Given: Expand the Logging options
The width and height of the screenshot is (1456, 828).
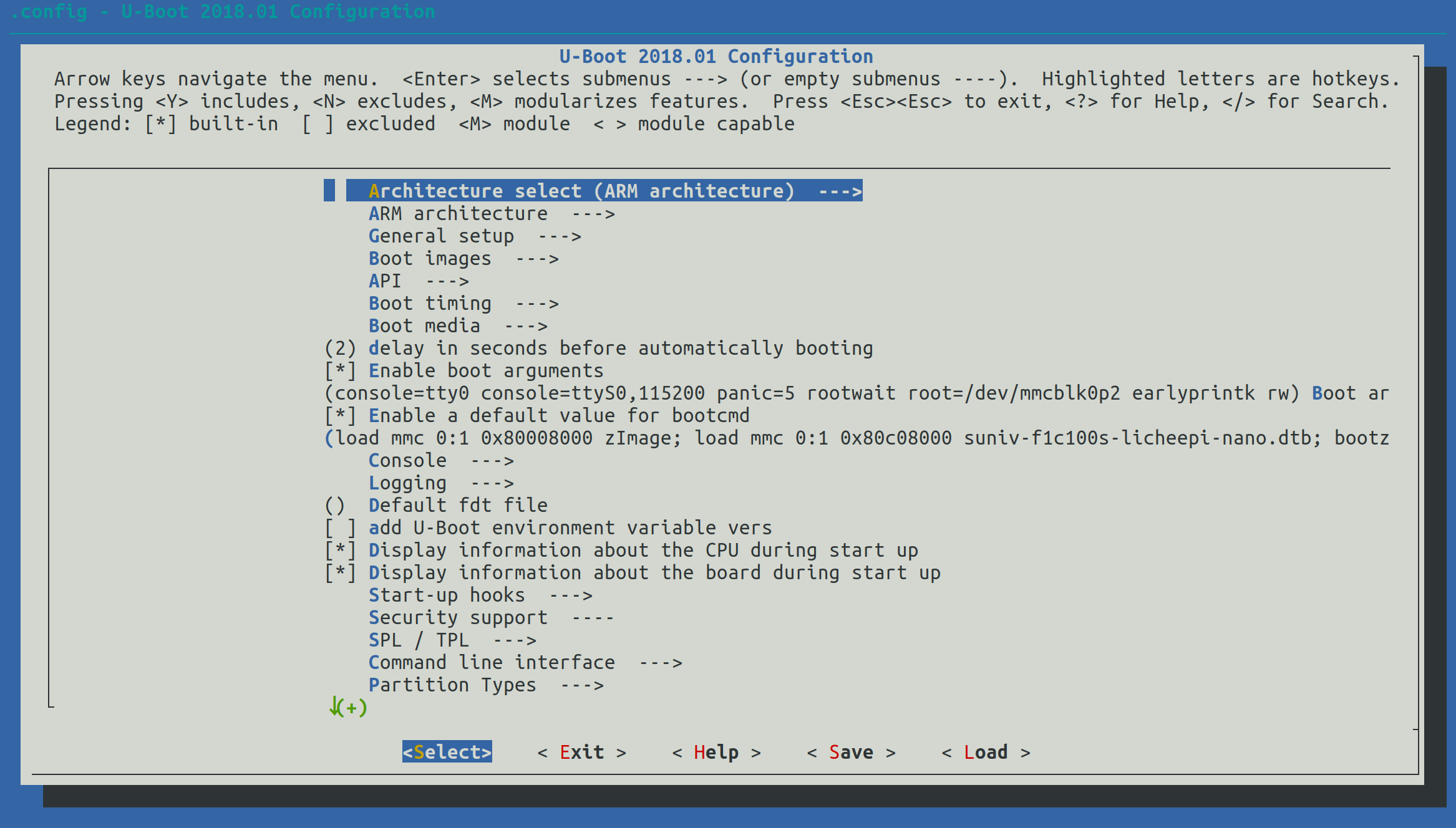Looking at the screenshot, I should pos(407,483).
